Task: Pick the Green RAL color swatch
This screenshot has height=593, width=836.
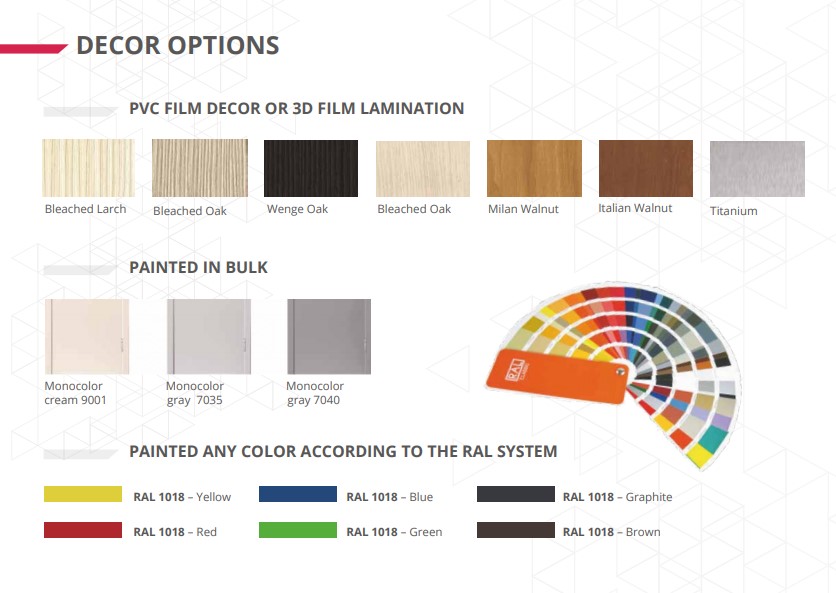Action: tap(298, 530)
